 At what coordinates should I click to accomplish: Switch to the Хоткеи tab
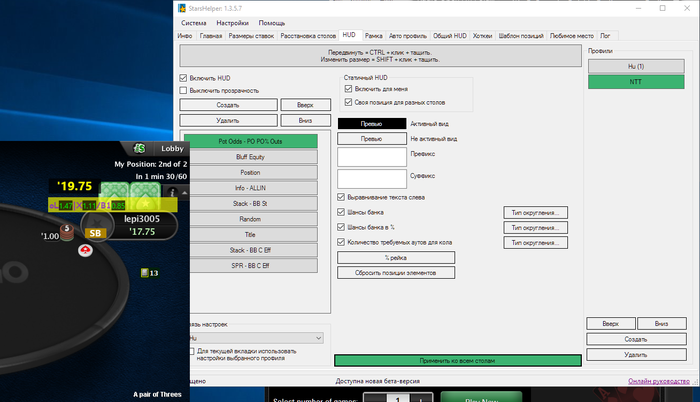coord(482,36)
